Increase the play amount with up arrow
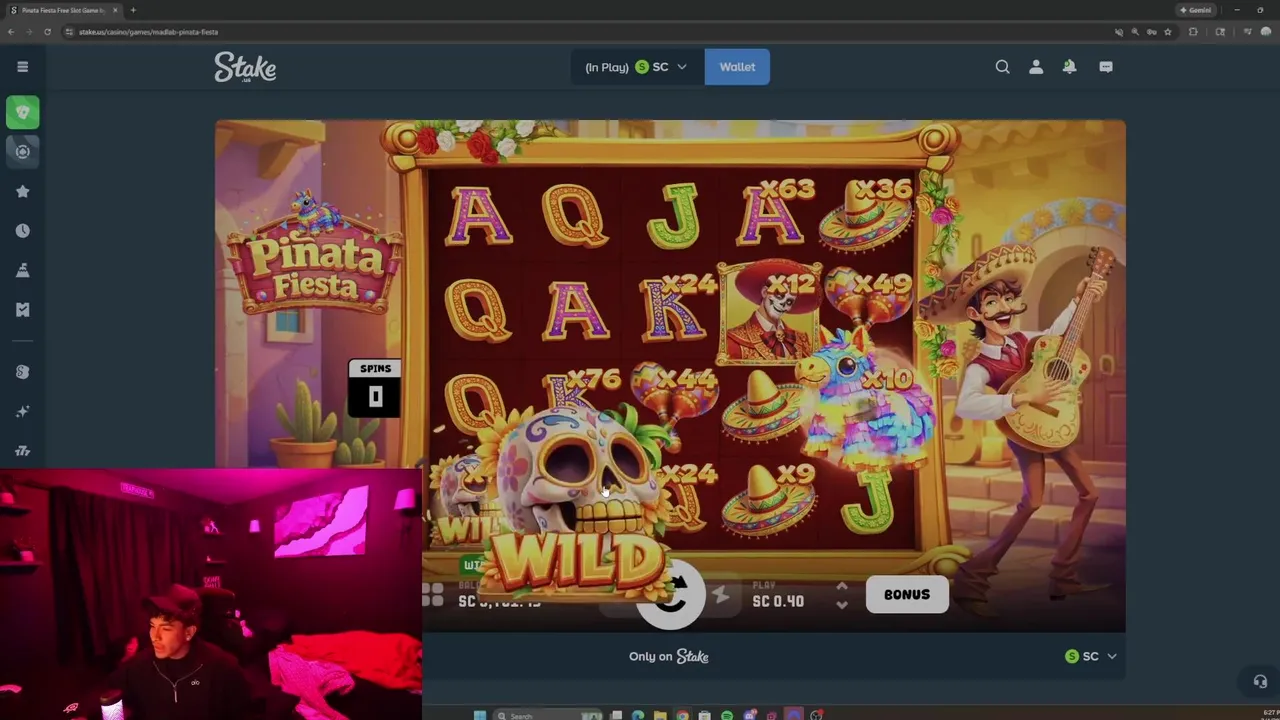Image resolution: width=1280 pixels, height=720 pixels. 841,587
